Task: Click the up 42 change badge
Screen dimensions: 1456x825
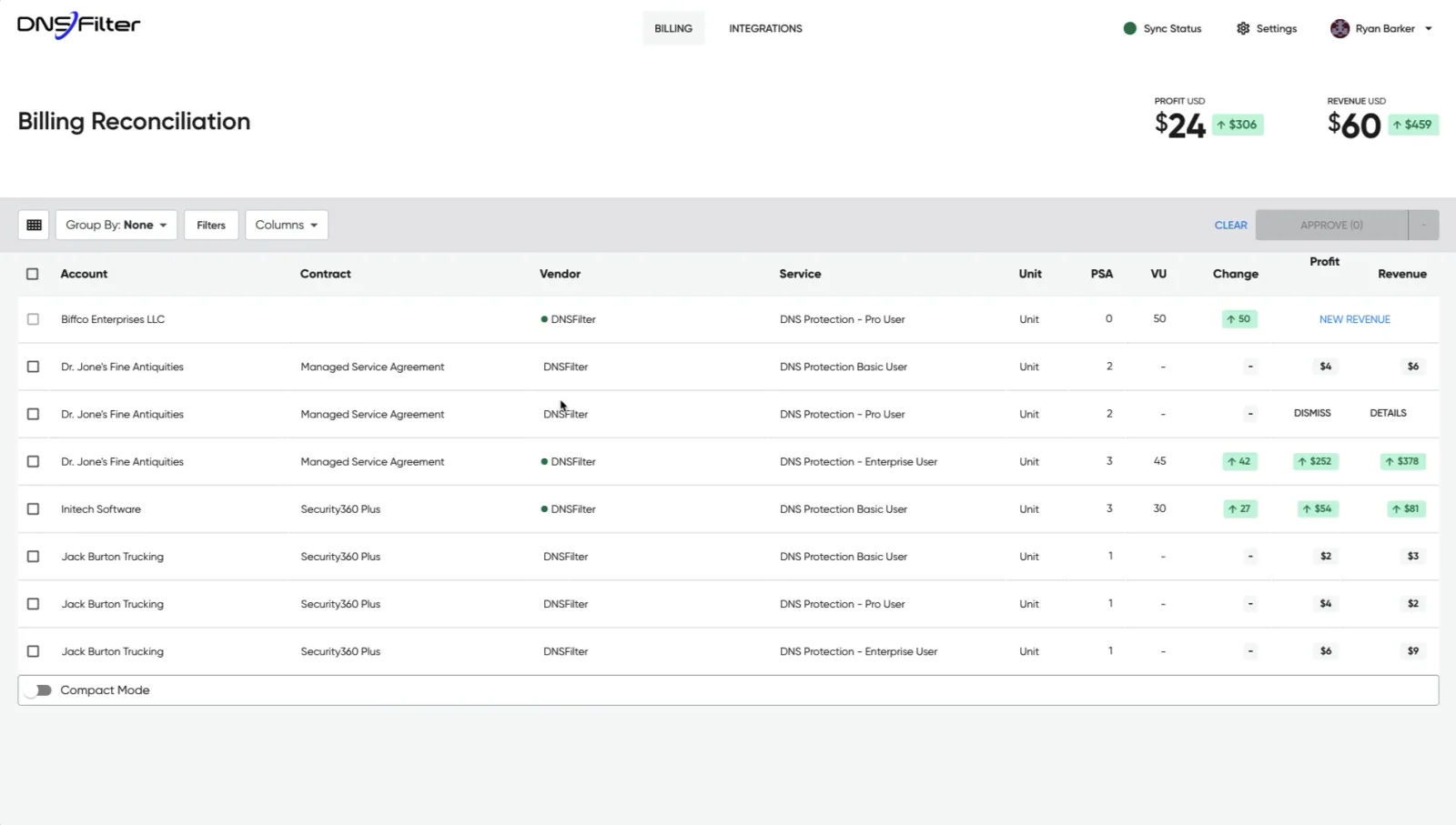Action: [x=1239, y=461]
